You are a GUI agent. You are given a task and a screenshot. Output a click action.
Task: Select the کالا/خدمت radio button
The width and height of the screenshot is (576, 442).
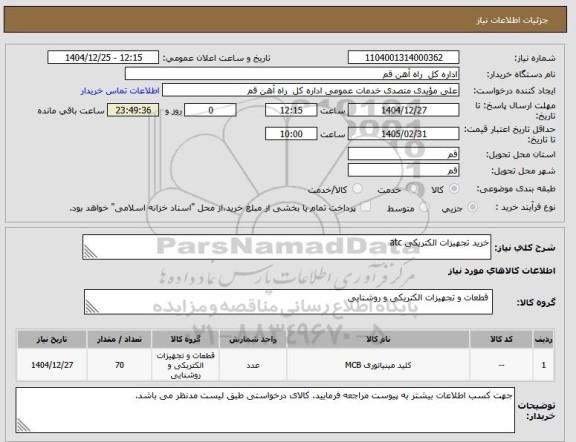pos(357,189)
